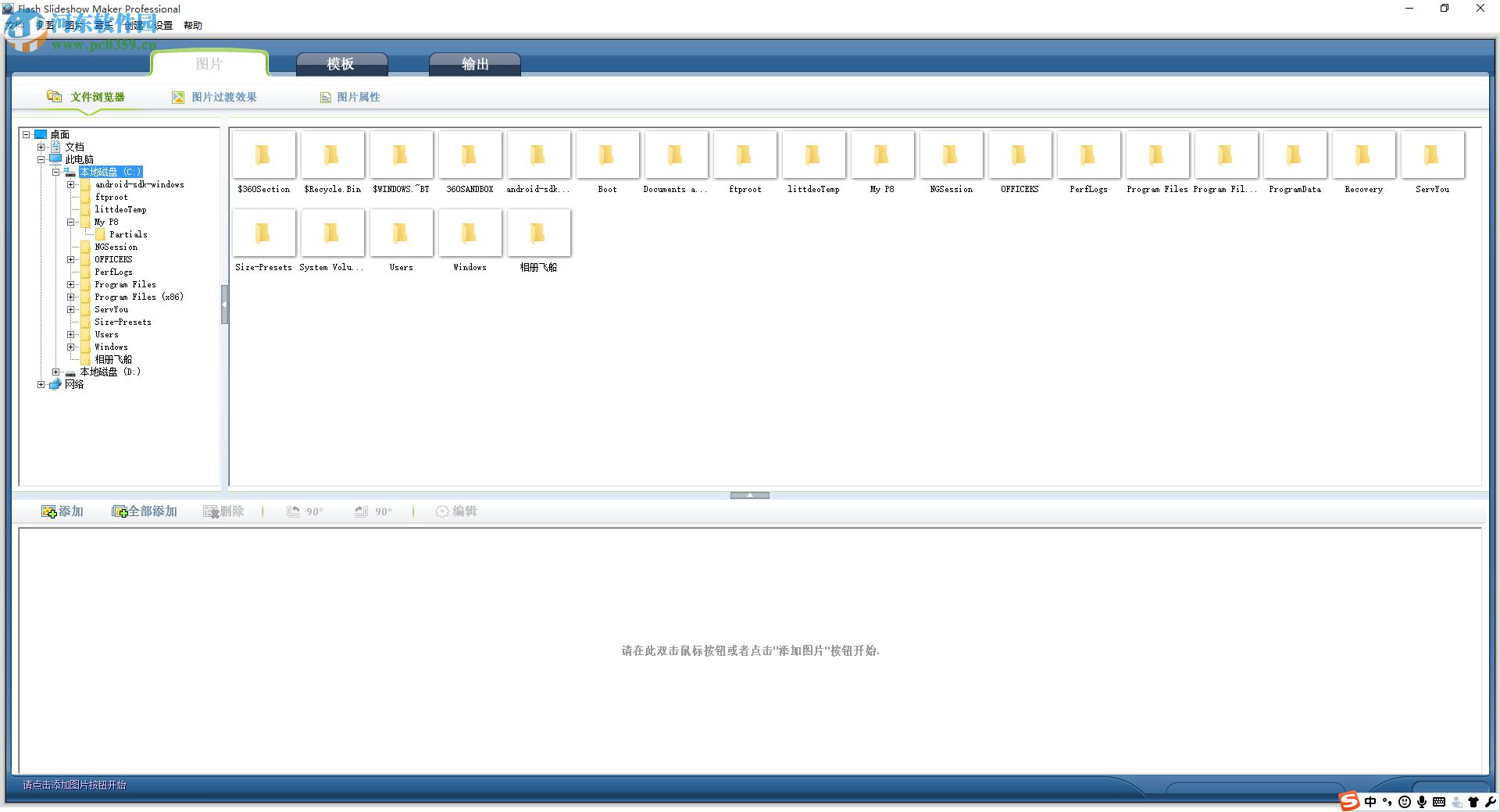Toggle Sogou Chinese/English mode 中 icon
1500x812 pixels.
[1370, 802]
